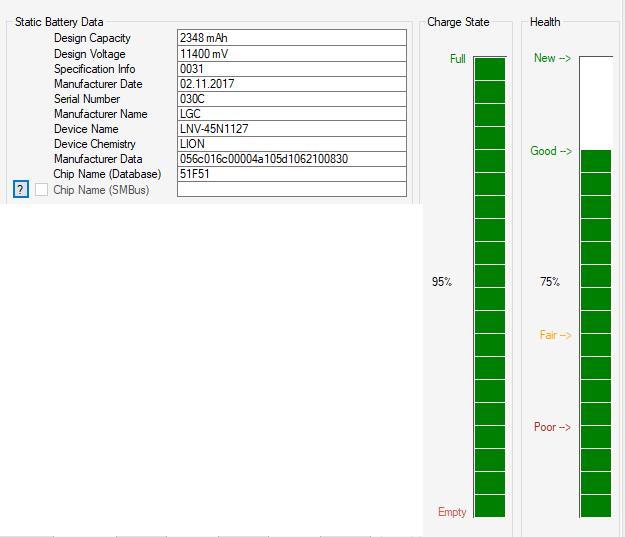The height and width of the screenshot is (537, 625).
Task: Click the Device Name label
Action: click(86, 129)
